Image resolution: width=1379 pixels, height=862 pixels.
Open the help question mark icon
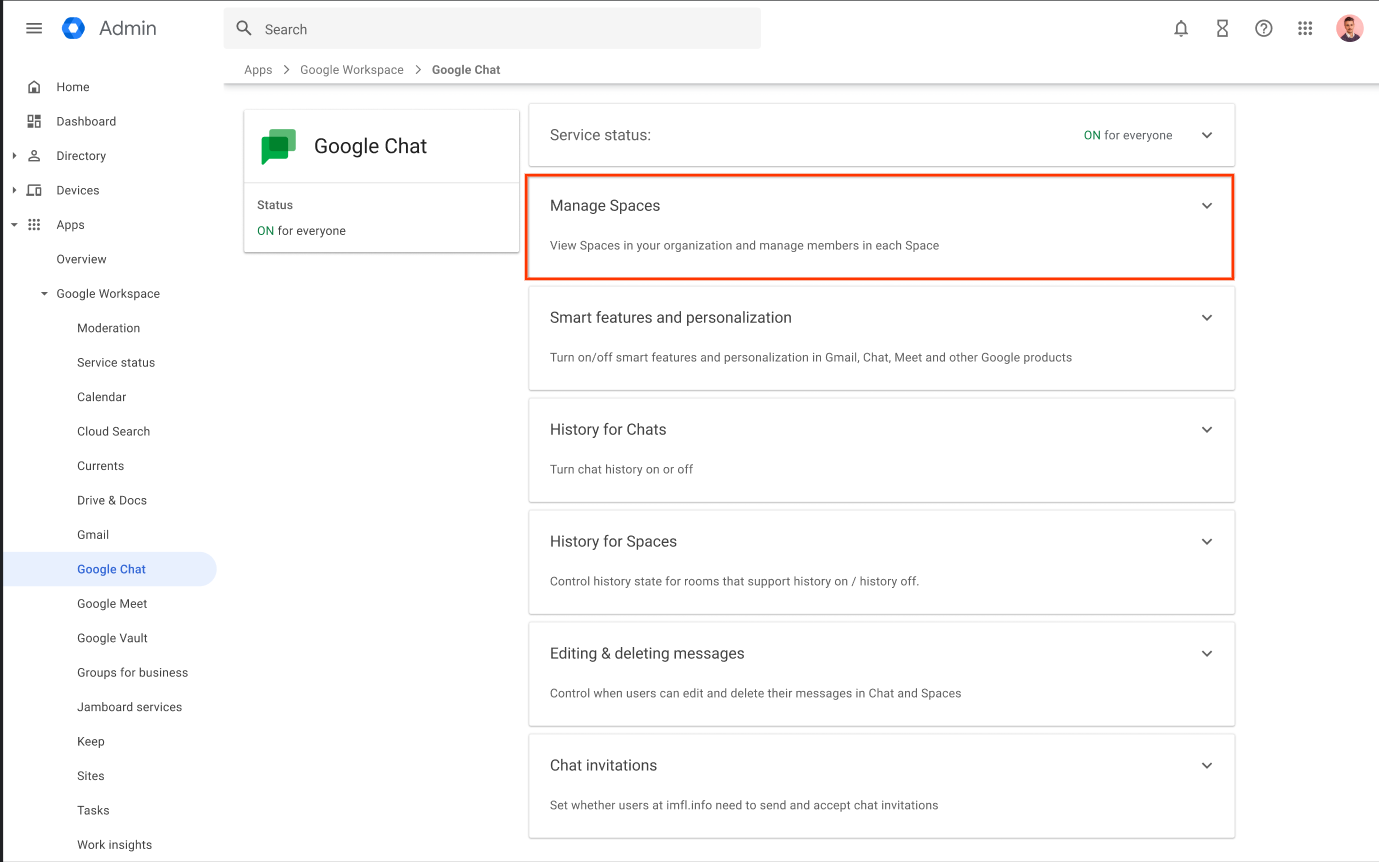[x=1264, y=29]
